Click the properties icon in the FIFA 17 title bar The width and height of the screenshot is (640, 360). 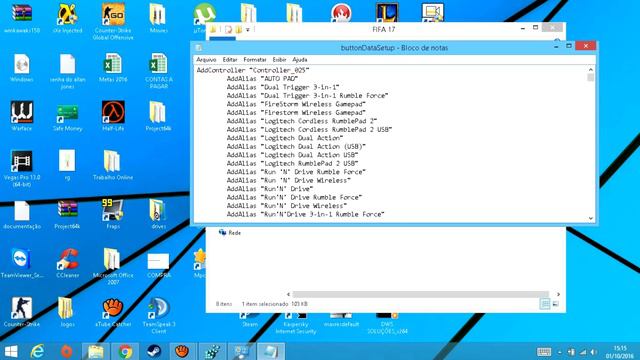coord(229,29)
